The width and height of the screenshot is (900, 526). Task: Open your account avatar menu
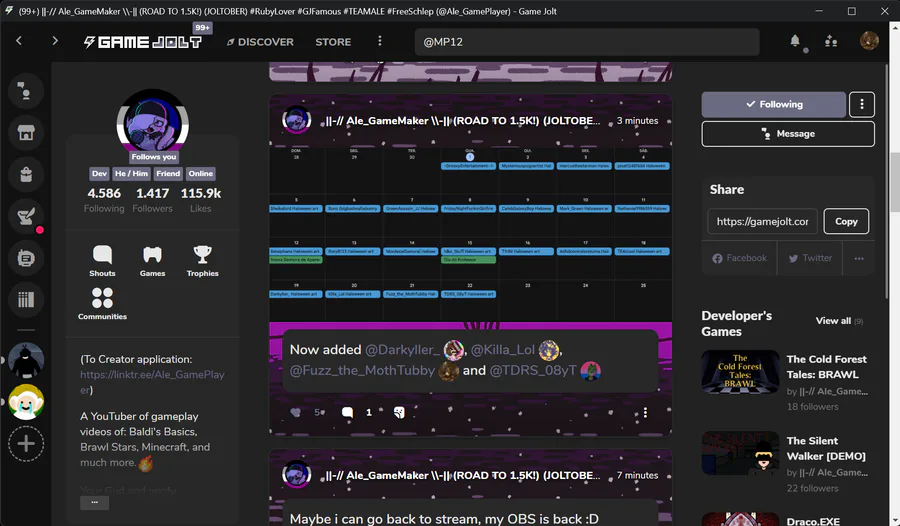click(869, 41)
